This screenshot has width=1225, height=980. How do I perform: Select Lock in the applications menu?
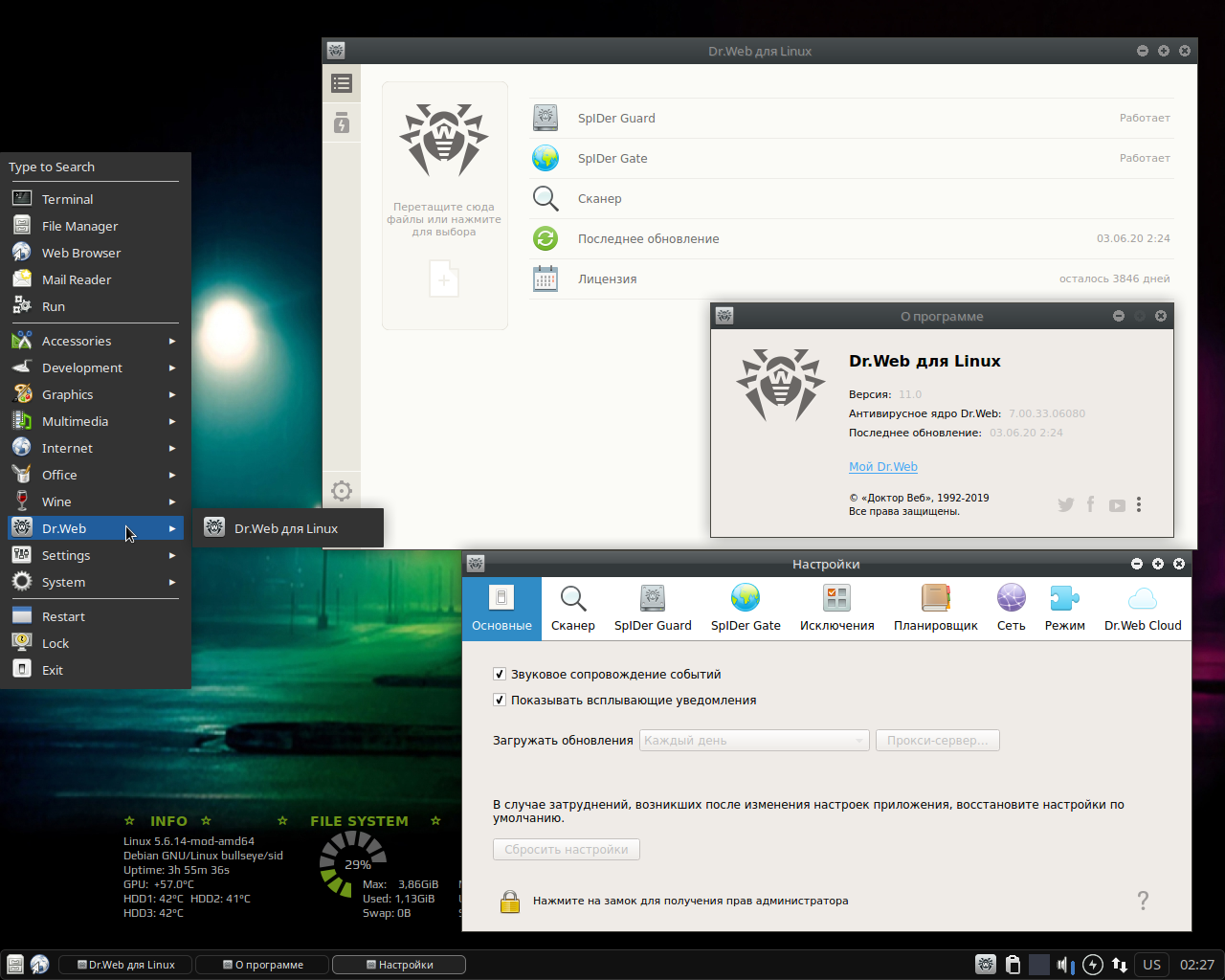click(x=95, y=643)
